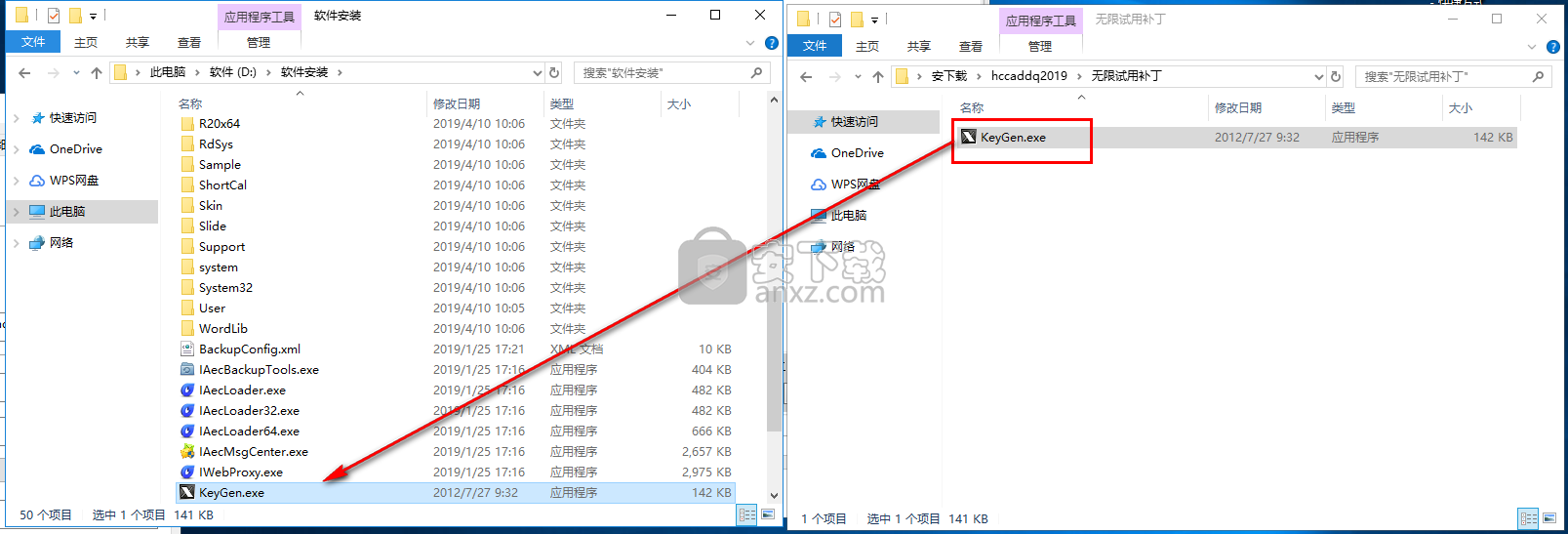Open address history dropdown in right window
This screenshot has height=534, width=1568.
coord(1319,76)
